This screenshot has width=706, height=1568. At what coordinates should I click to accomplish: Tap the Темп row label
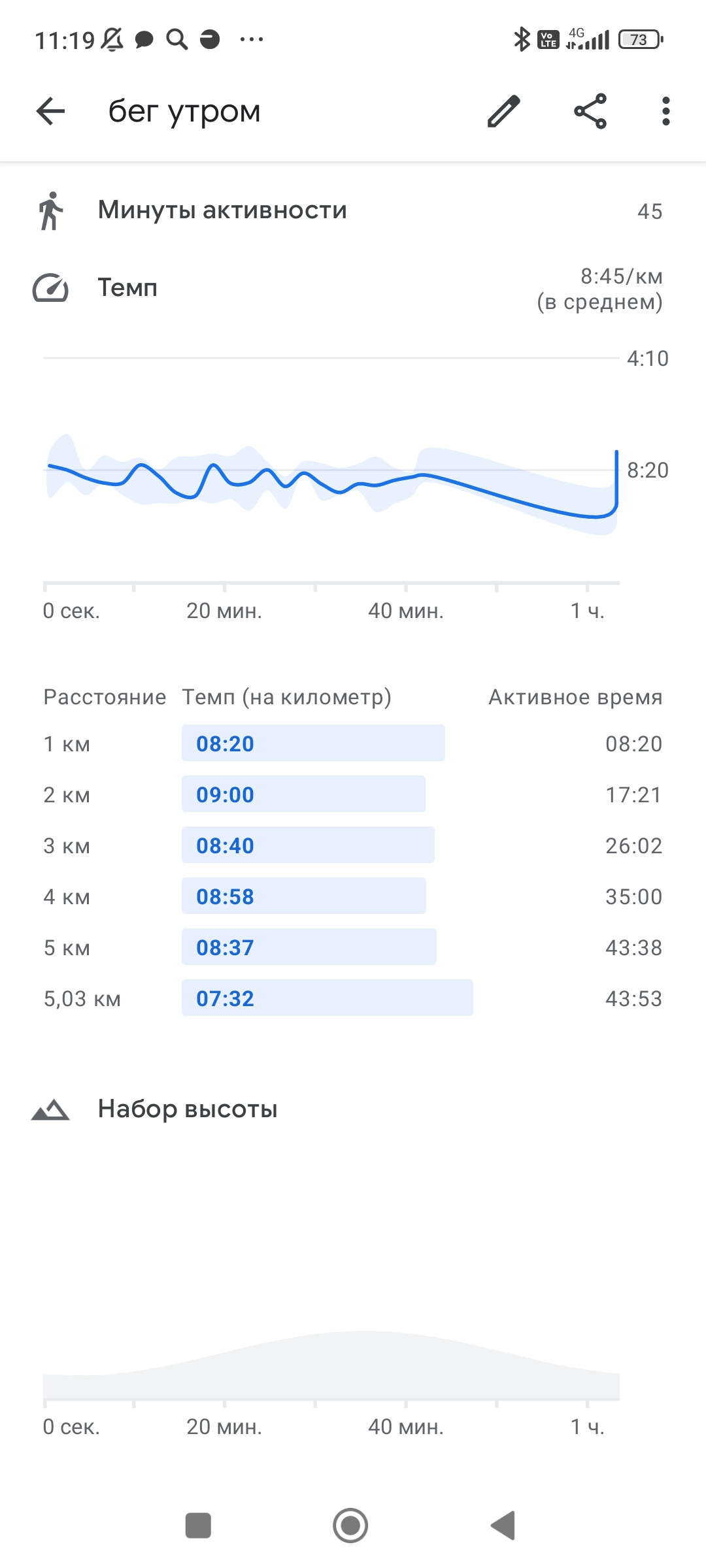127,287
